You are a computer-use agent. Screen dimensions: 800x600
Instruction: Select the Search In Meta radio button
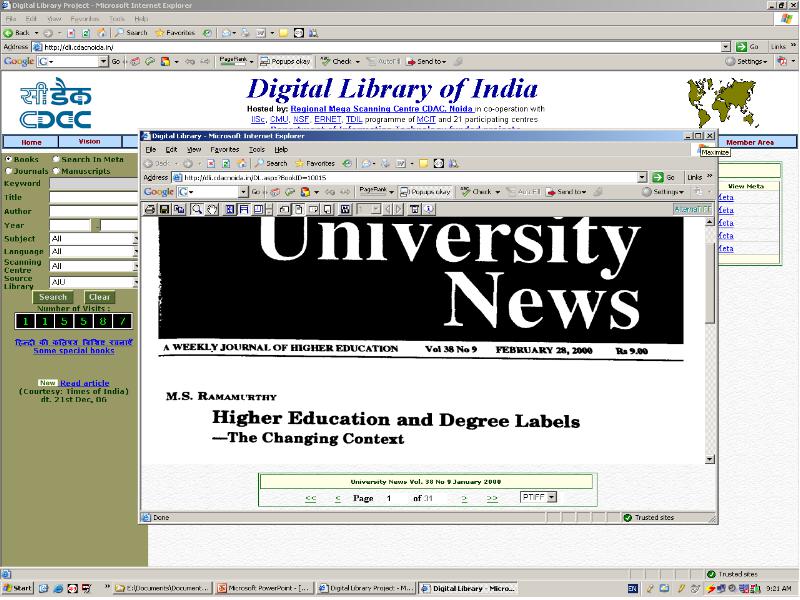56,159
